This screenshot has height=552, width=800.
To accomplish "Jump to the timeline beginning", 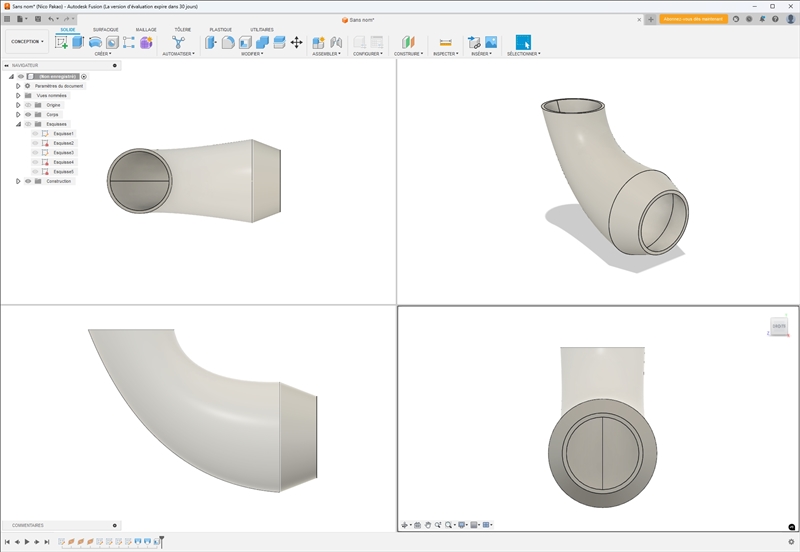I will 7,542.
